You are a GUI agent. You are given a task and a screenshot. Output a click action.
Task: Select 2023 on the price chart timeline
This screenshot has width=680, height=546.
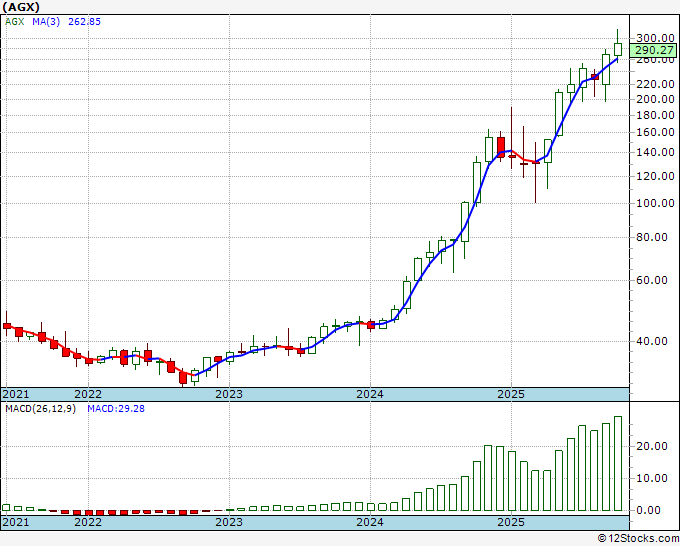(x=229, y=394)
